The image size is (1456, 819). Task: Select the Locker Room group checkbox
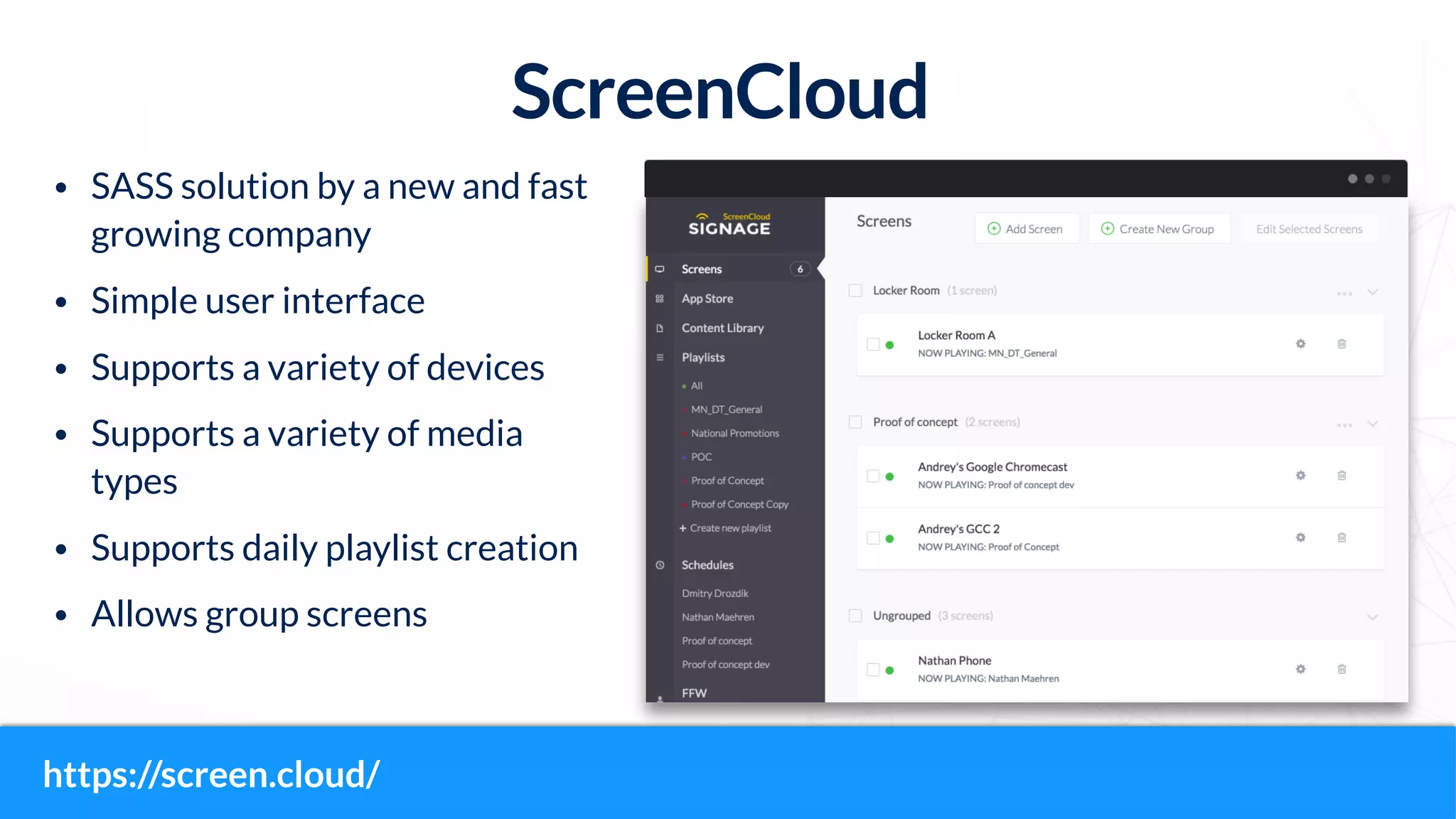(x=855, y=290)
